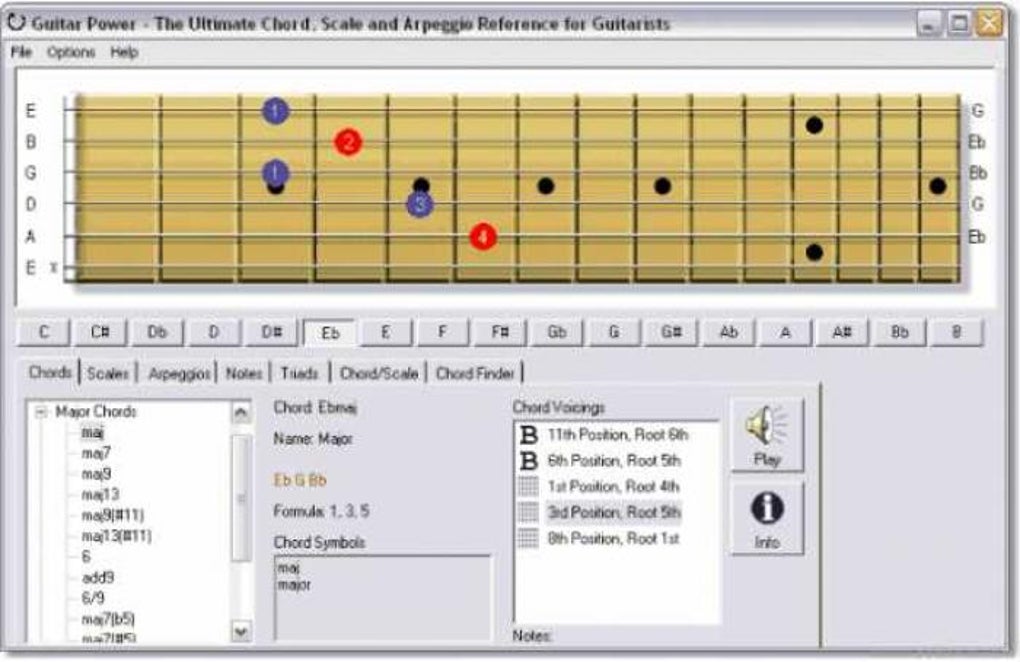Click the chord list scroll up arrow
This screenshot has width=1020, height=662.
[241, 412]
